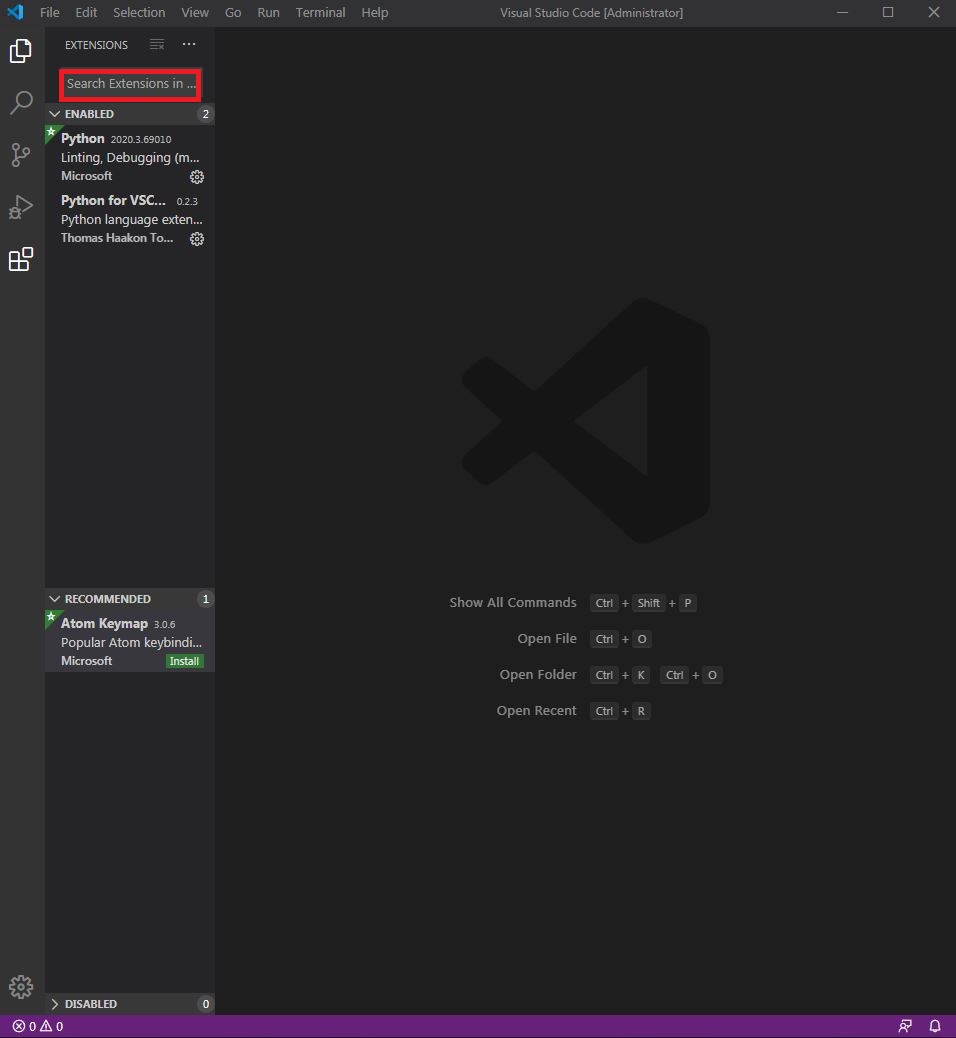Select the Atom Keymap extension entry
The height and width of the screenshot is (1038, 956).
click(x=129, y=641)
